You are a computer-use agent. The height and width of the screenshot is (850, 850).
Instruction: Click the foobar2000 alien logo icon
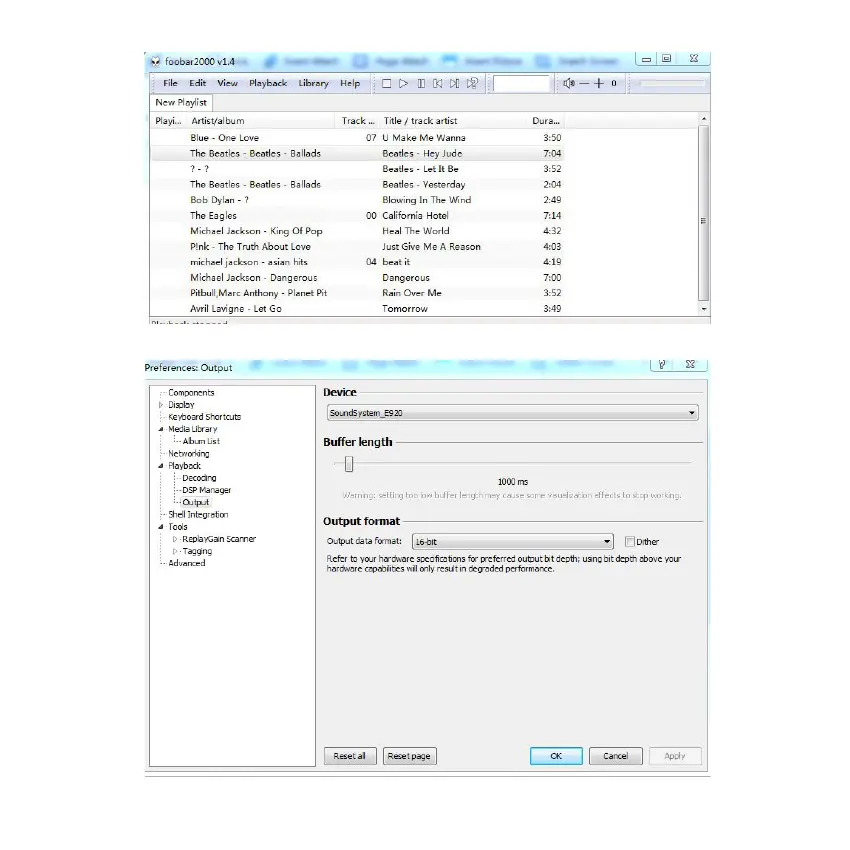(156, 61)
